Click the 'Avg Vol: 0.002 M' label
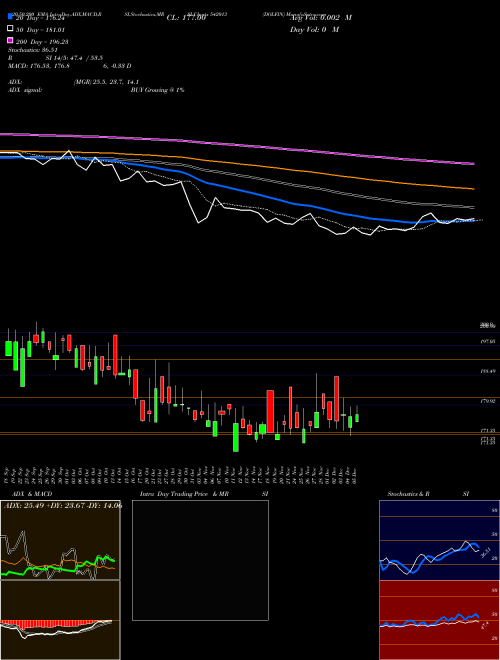Image resolution: width=500 pixels, height=660 pixels. click(x=321, y=18)
